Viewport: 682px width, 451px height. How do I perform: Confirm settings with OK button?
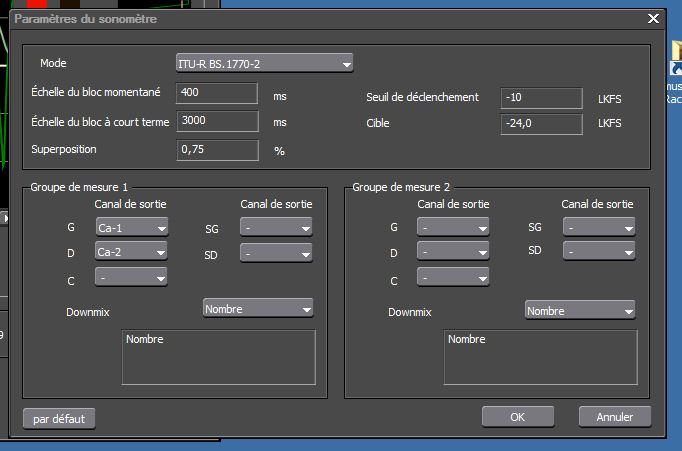click(517, 416)
